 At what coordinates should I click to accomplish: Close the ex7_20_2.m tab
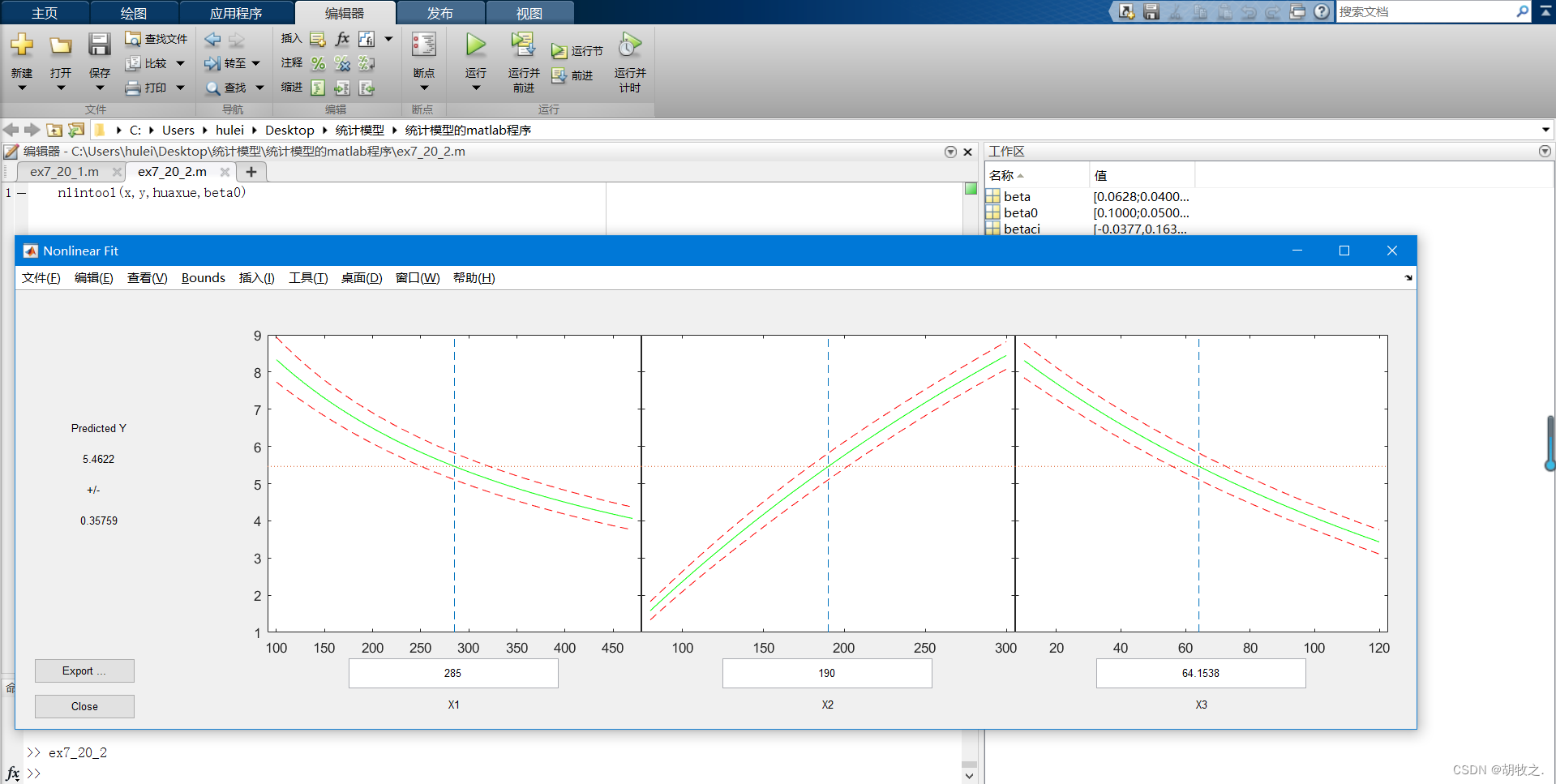225,172
